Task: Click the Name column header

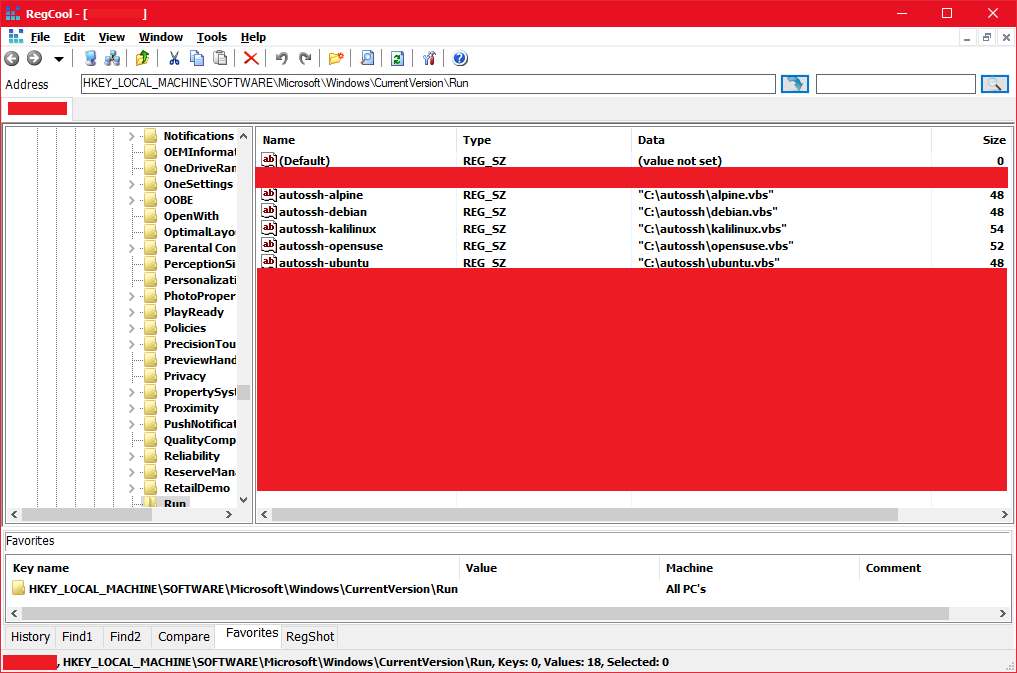Action: coord(356,140)
